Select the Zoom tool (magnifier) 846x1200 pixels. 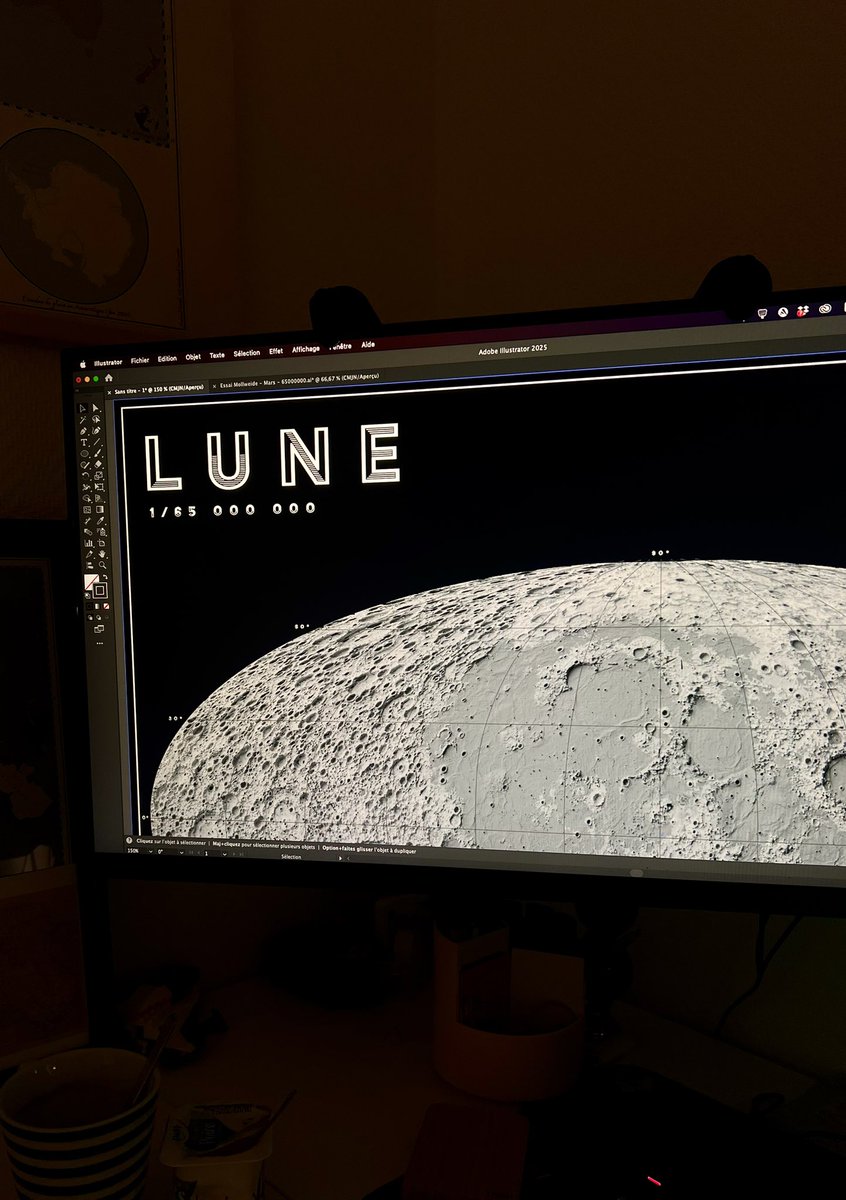pos(101,564)
